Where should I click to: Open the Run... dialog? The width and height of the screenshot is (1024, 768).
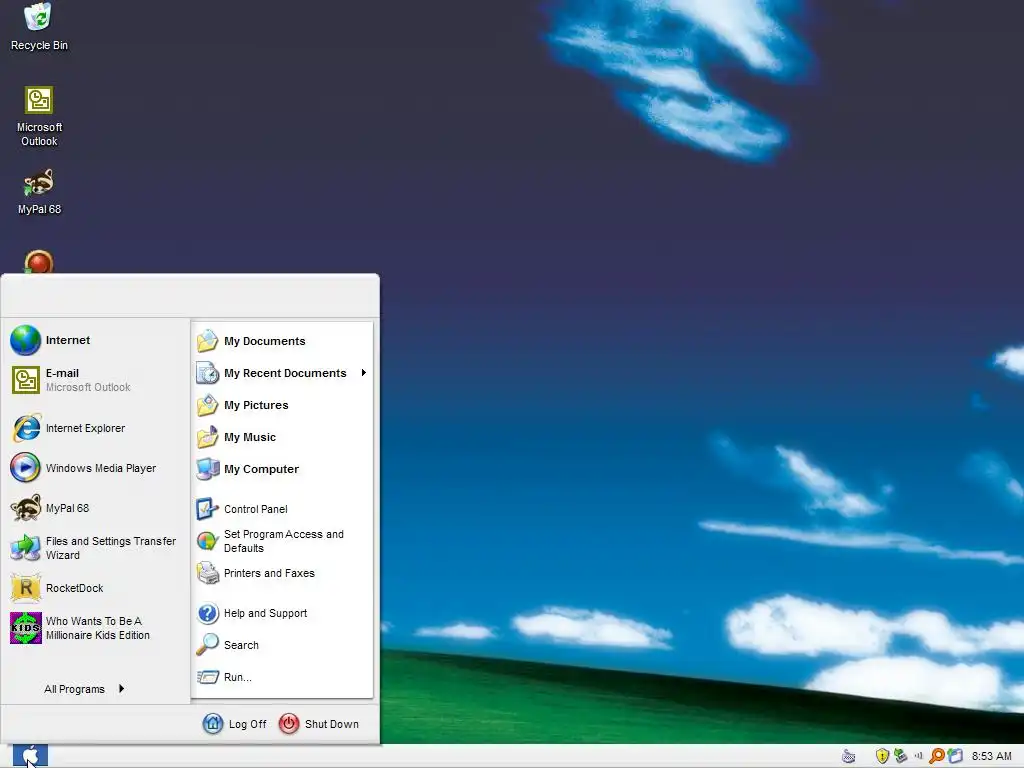point(282,677)
